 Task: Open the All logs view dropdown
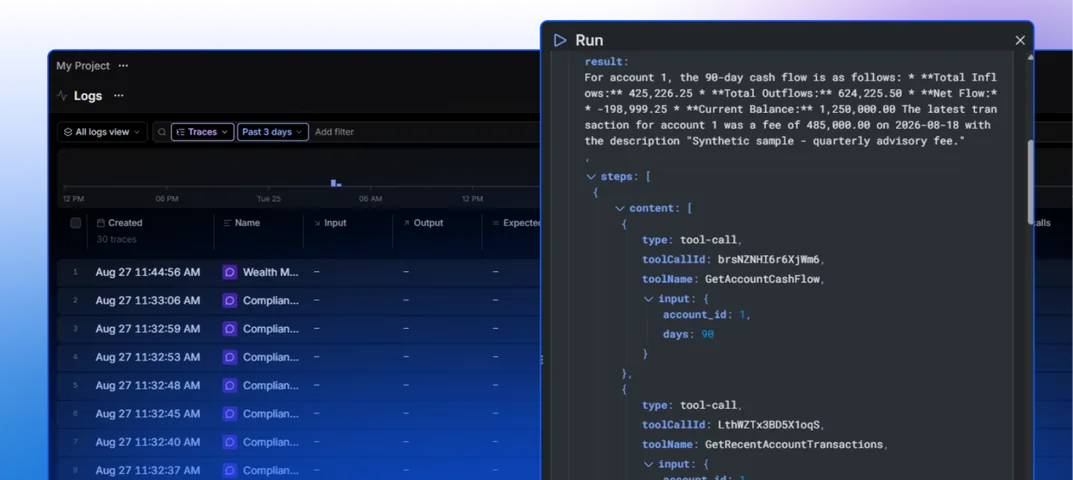(x=102, y=132)
